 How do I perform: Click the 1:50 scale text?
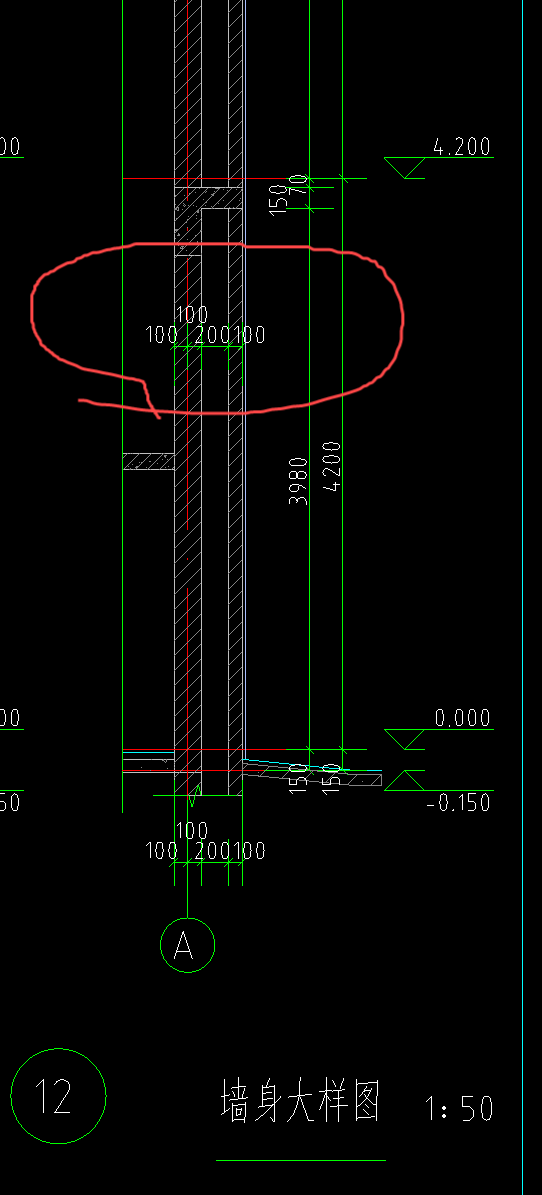[x=460, y=1109]
